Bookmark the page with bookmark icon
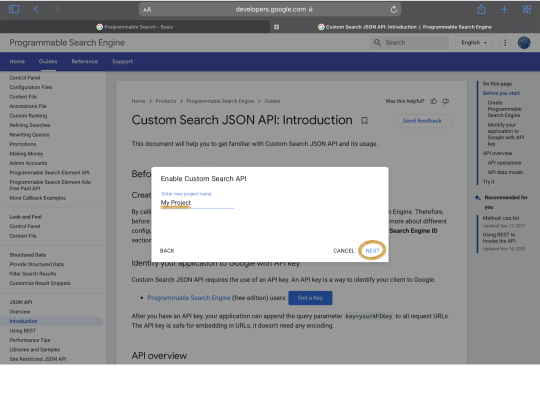Image resolution: width=540 pixels, height=405 pixels. (364, 121)
